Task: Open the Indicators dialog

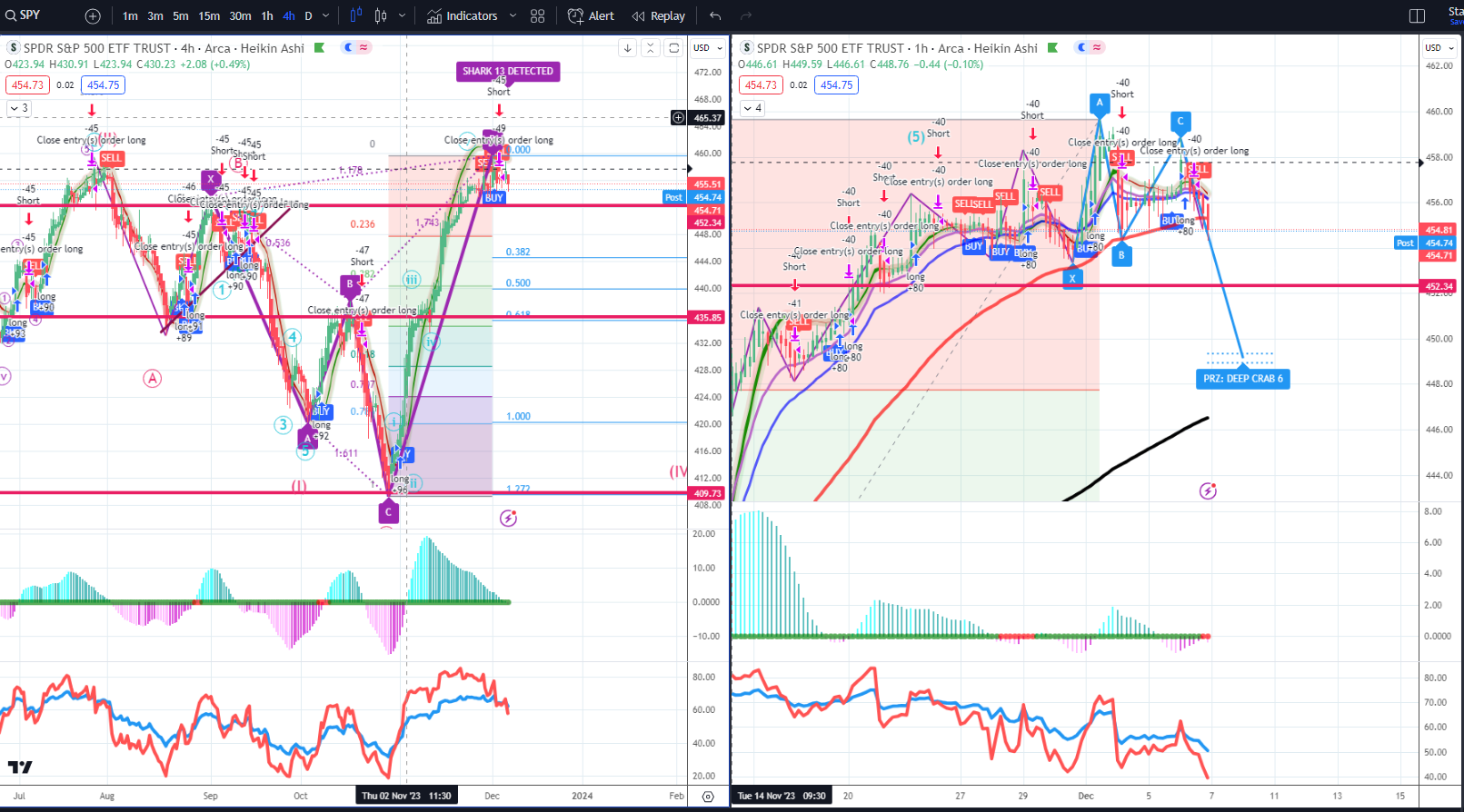Action: tap(463, 15)
